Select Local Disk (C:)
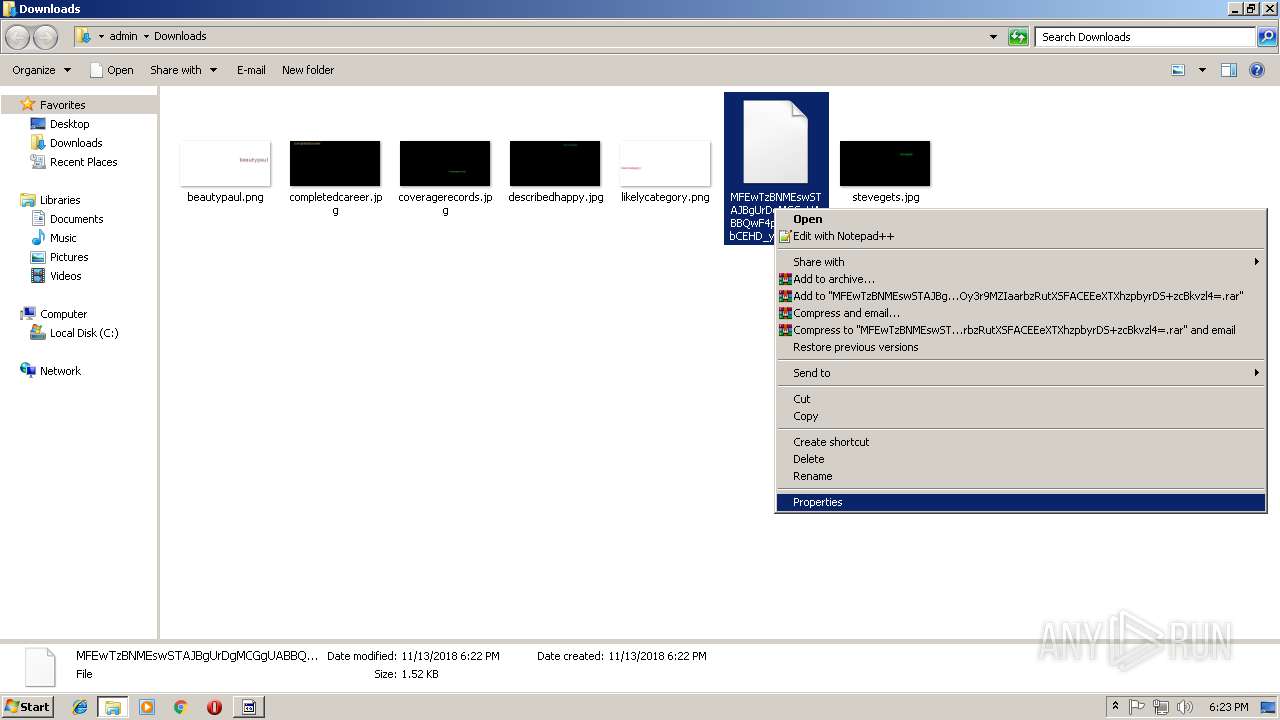 pyautogui.click(x=84, y=333)
